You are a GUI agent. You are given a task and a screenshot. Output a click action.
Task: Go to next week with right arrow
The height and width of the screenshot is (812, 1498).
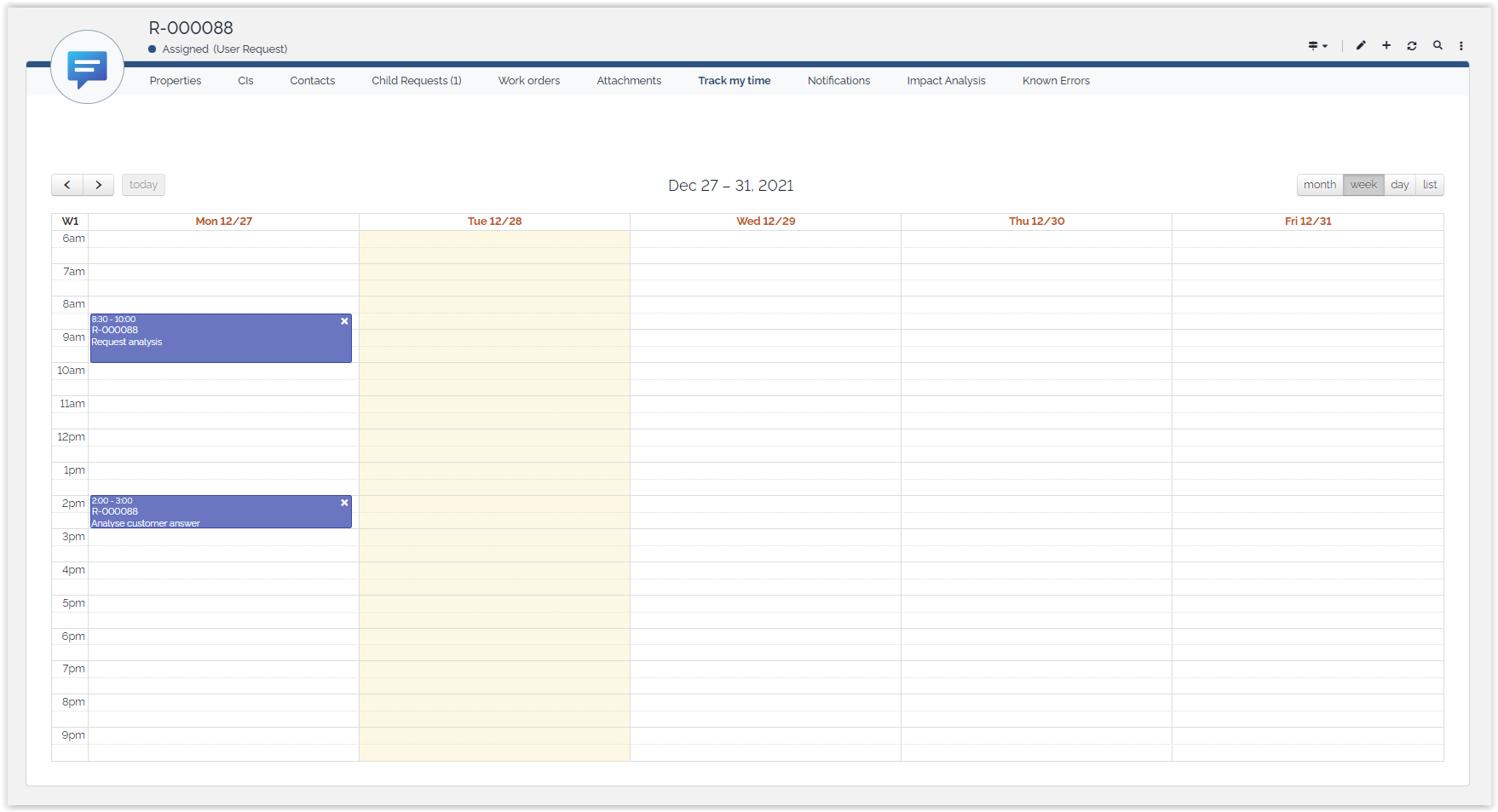coord(99,185)
